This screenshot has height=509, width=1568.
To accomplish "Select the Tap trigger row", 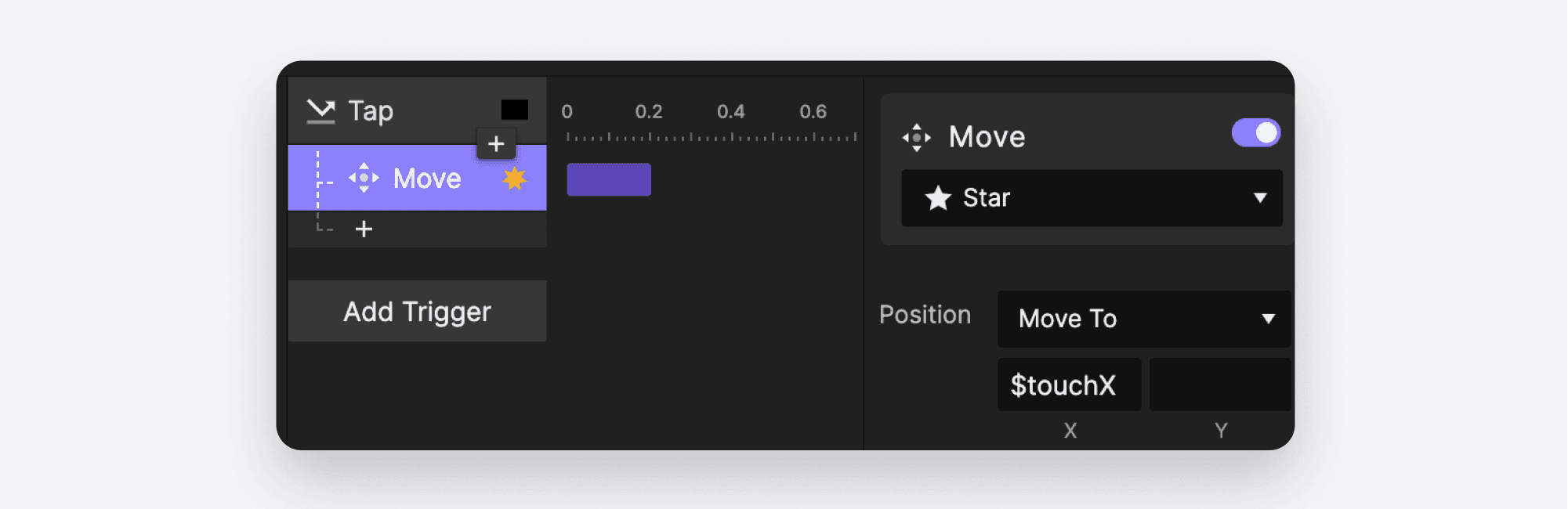I will point(417,110).
